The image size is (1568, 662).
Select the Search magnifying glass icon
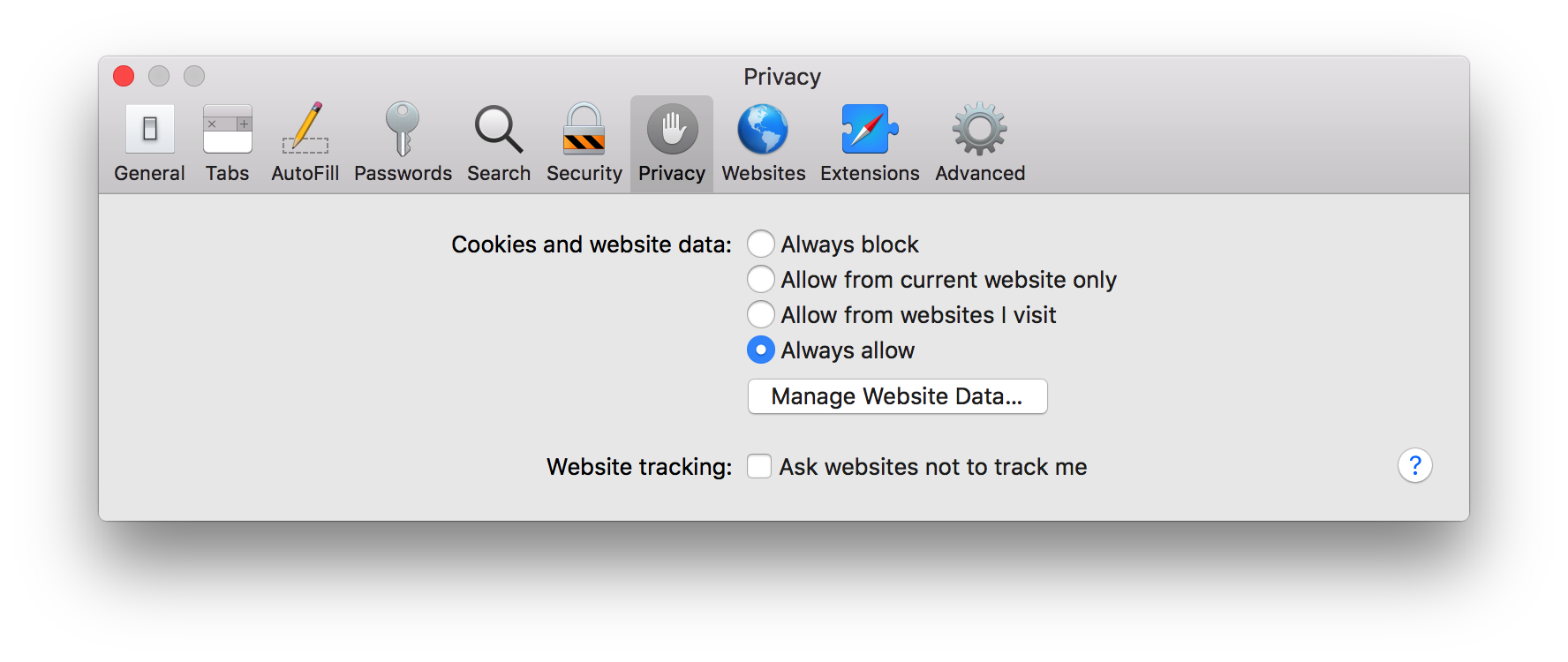(499, 129)
